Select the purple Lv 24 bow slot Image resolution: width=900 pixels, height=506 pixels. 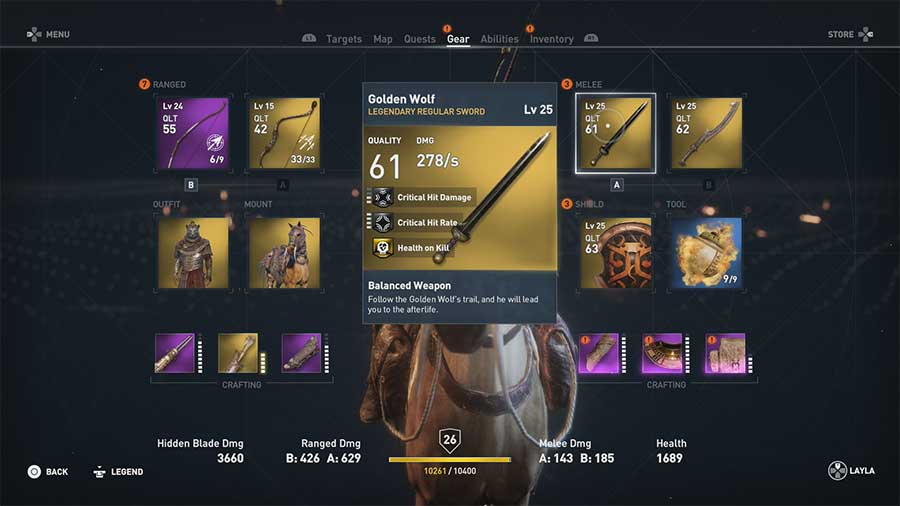point(193,133)
